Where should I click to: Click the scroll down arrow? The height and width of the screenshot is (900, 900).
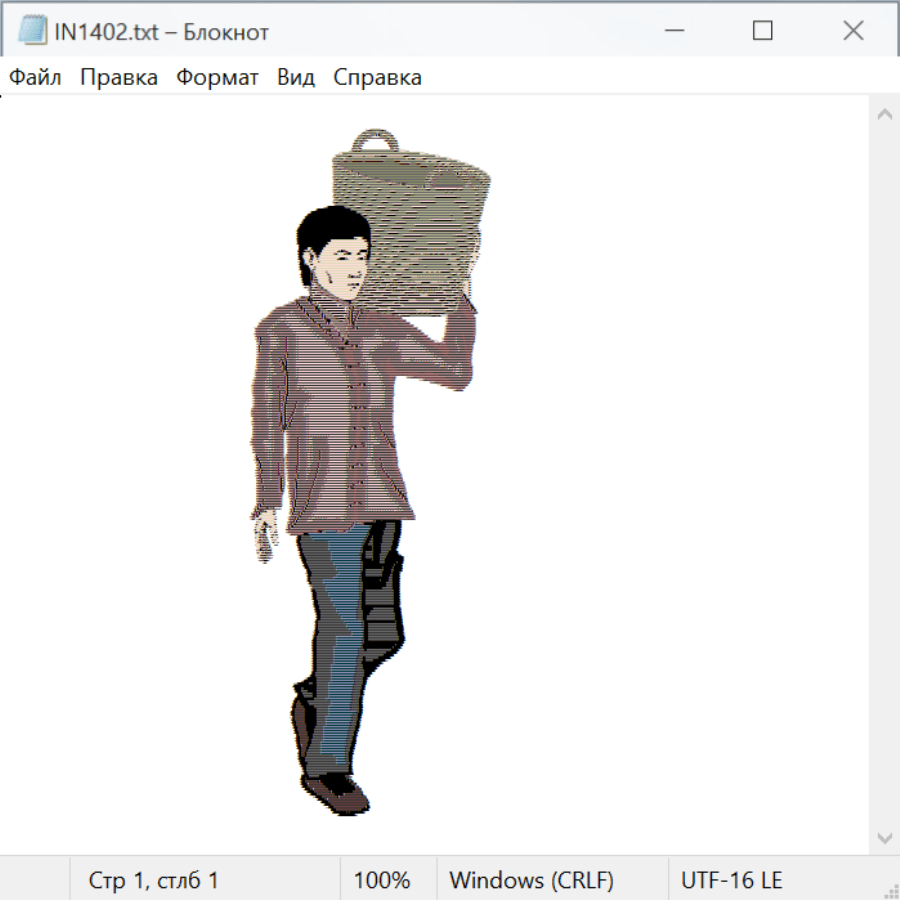pyautogui.click(x=884, y=837)
